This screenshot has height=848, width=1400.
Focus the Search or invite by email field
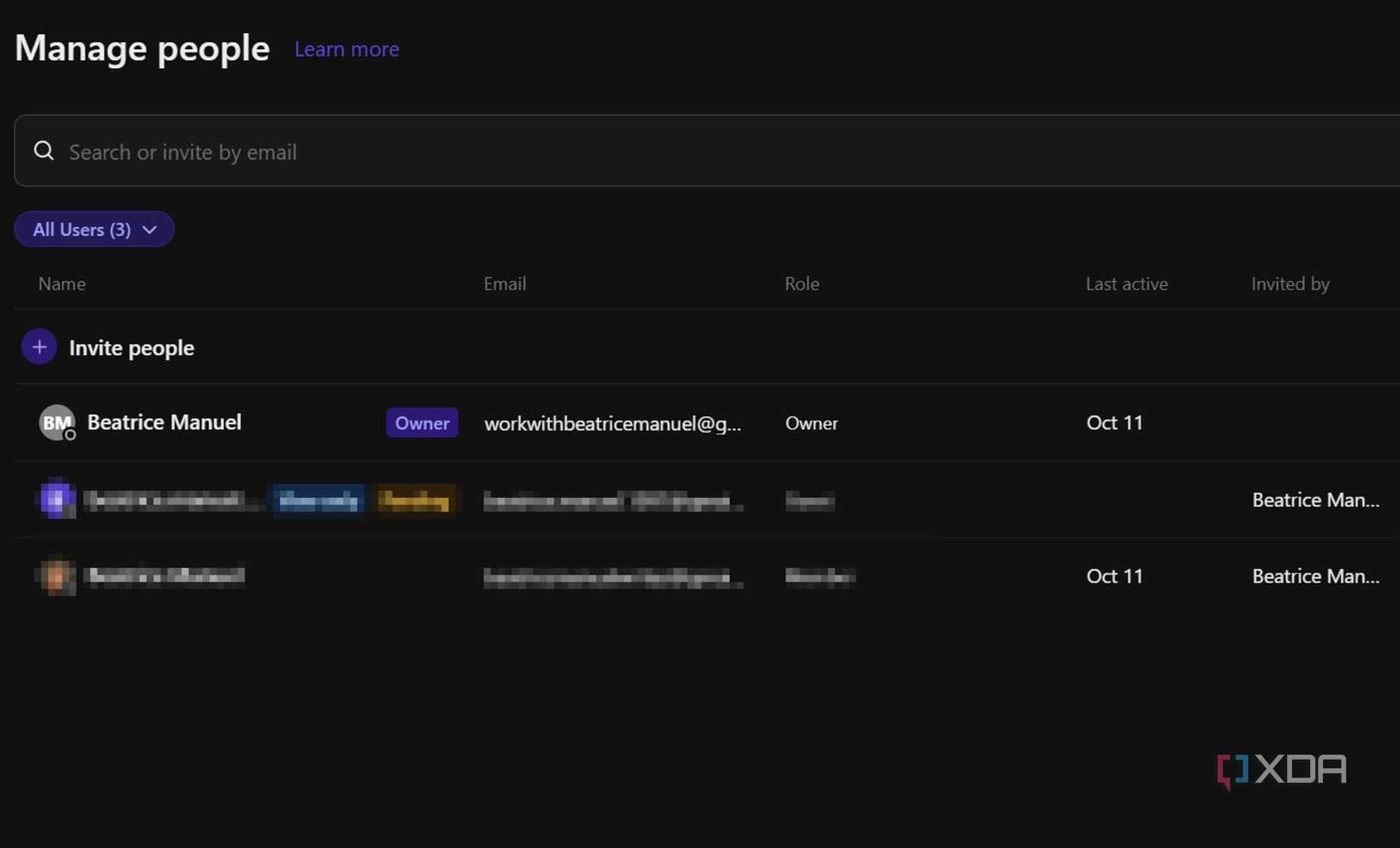click(707, 151)
